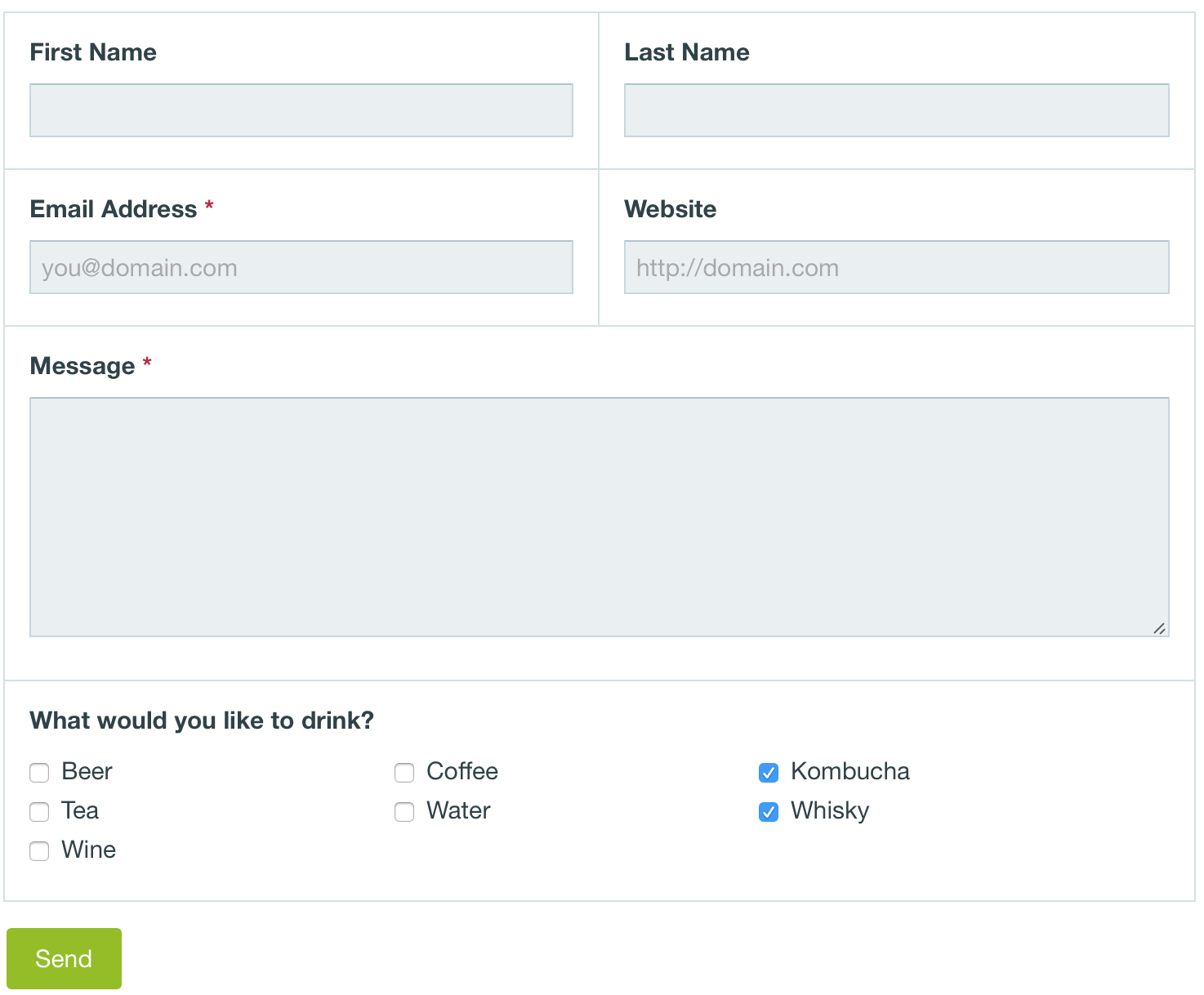Place cursor in the Message textarea
1204x995 pixels.
point(600,517)
